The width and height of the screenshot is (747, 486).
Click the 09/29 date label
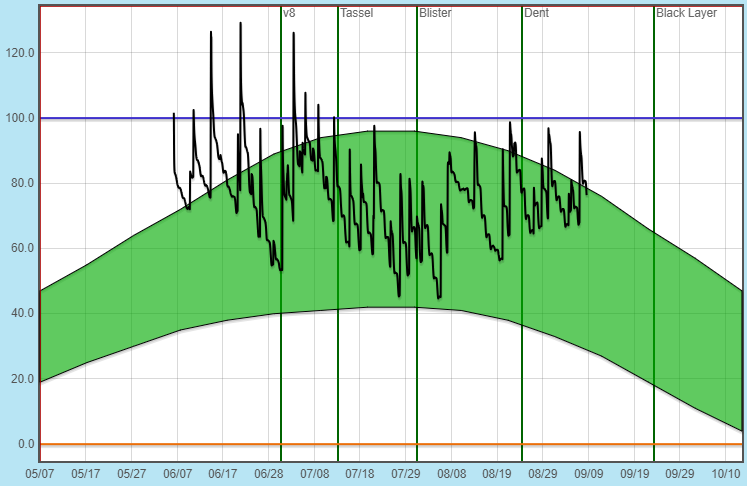[x=680, y=474]
